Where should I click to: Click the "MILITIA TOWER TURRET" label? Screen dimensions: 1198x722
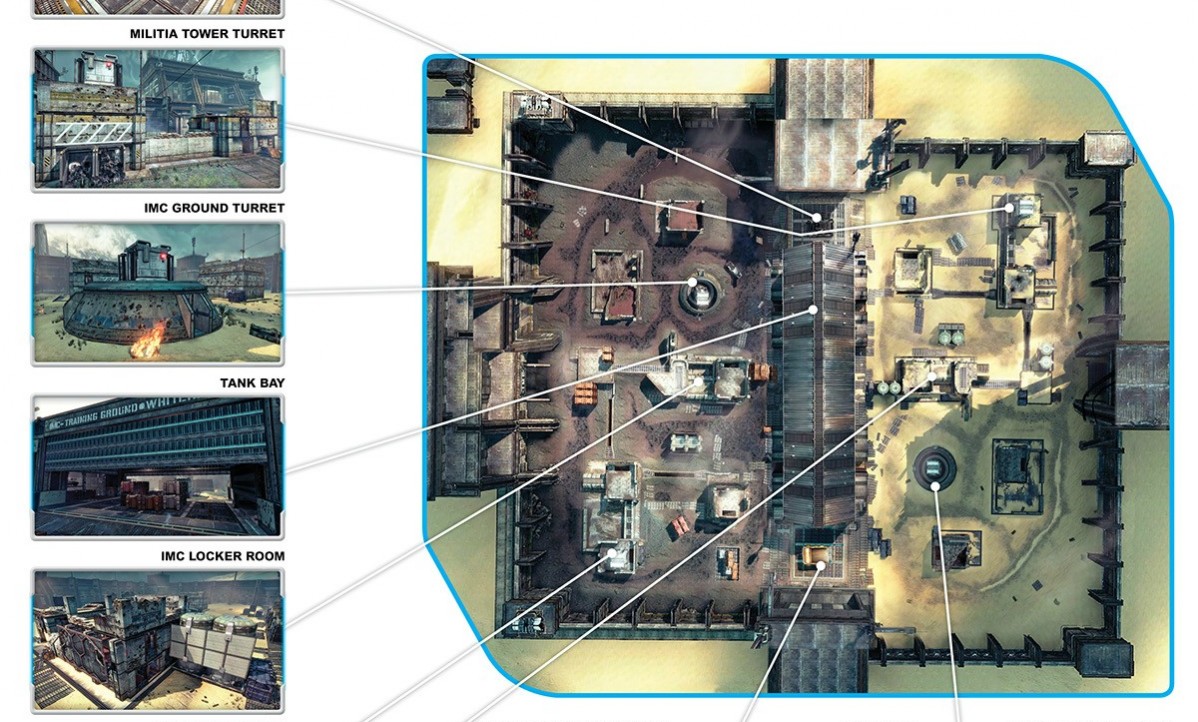point(207,34)
